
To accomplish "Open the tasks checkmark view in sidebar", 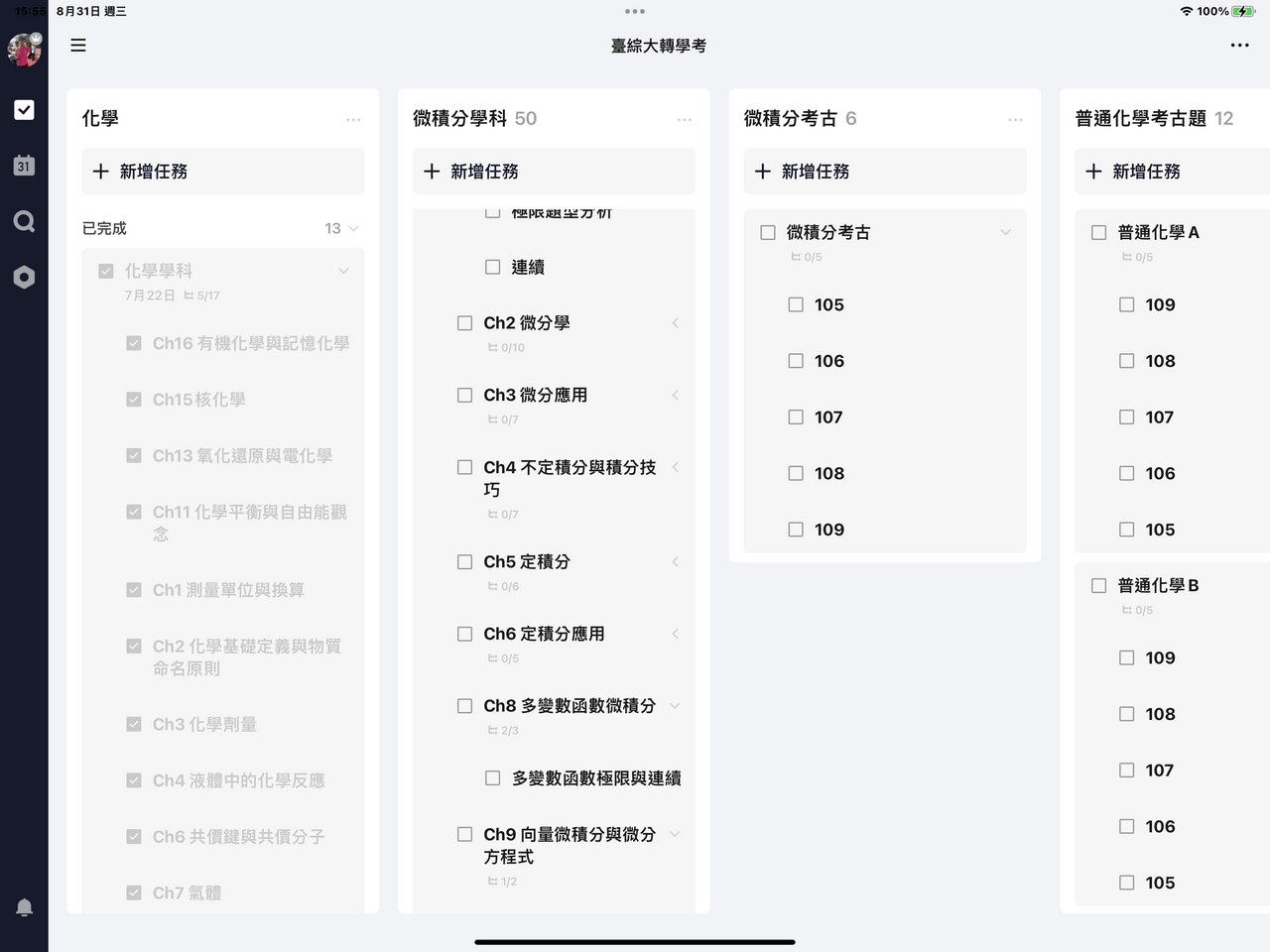I will [x=24, y=110].
